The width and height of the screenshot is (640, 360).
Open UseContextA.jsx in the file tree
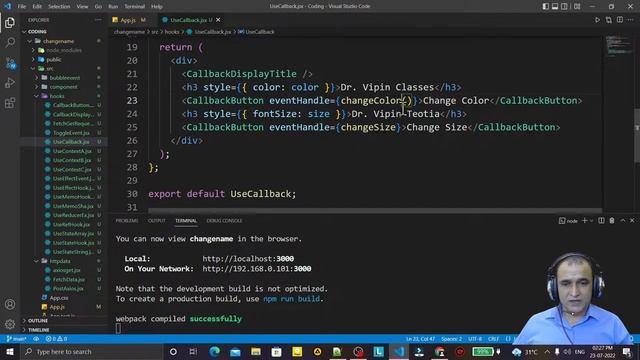(72, 151)
